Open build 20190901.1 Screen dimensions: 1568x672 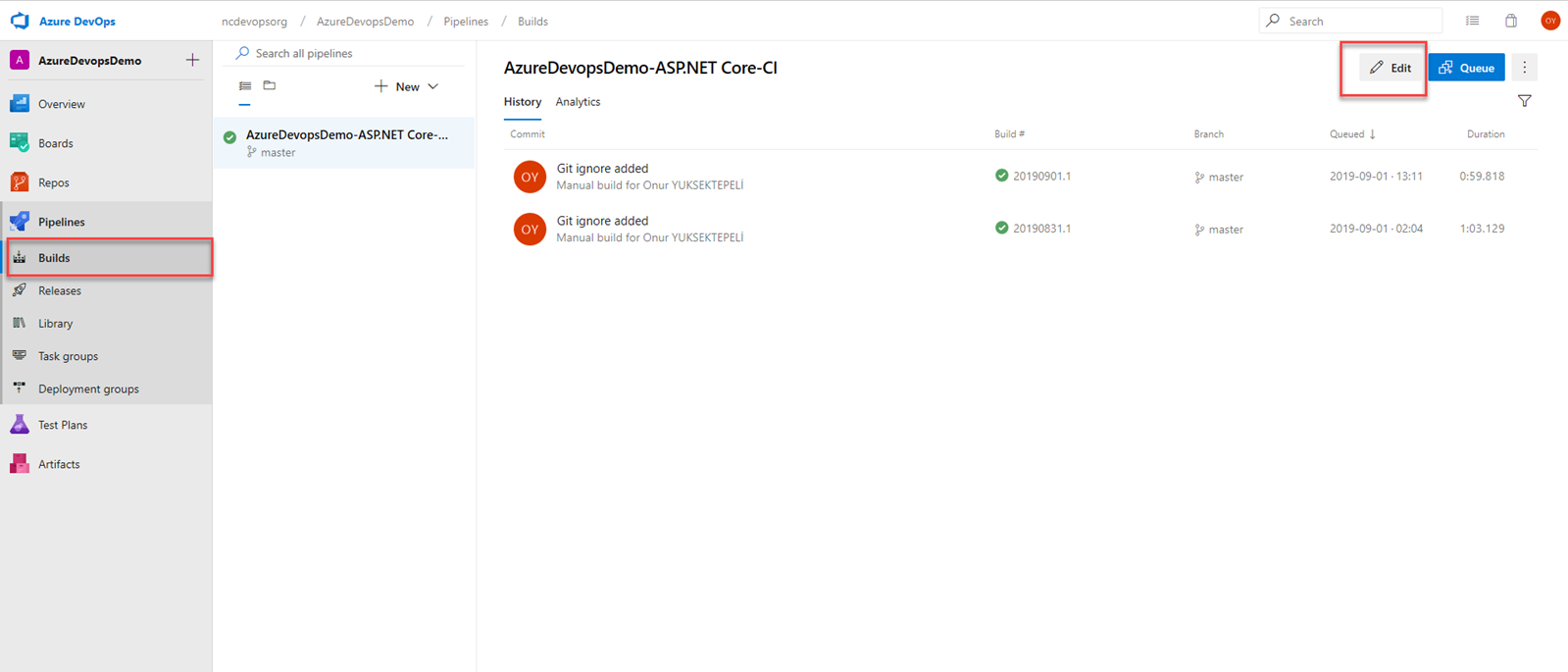1041,177
